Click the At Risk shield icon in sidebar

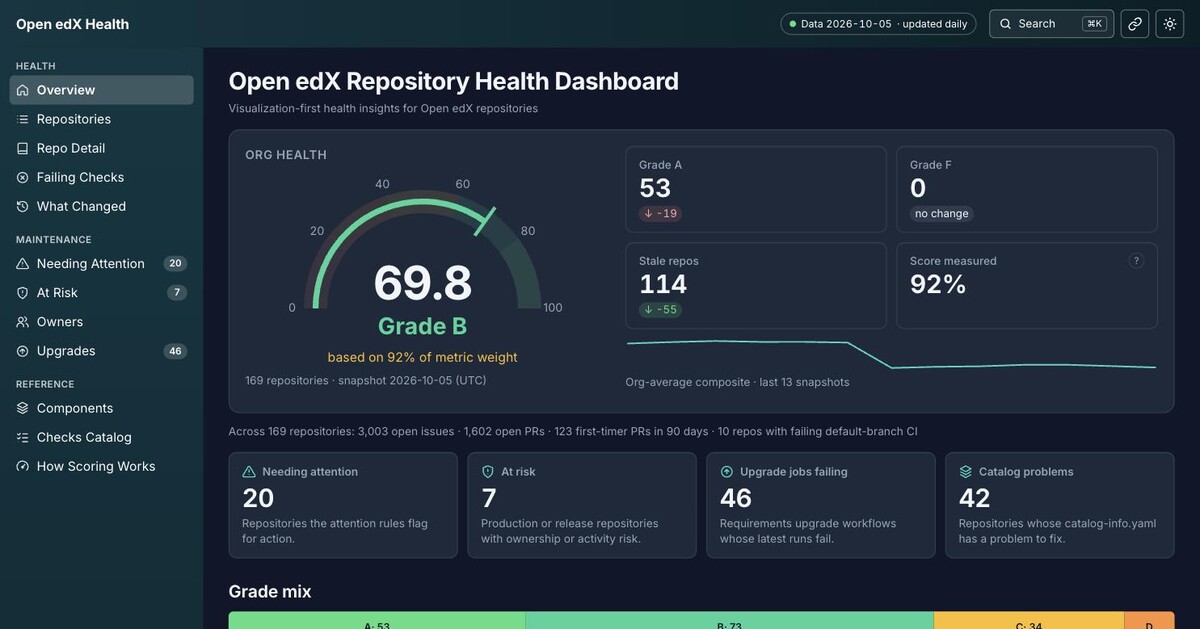(x=23, y=293)
